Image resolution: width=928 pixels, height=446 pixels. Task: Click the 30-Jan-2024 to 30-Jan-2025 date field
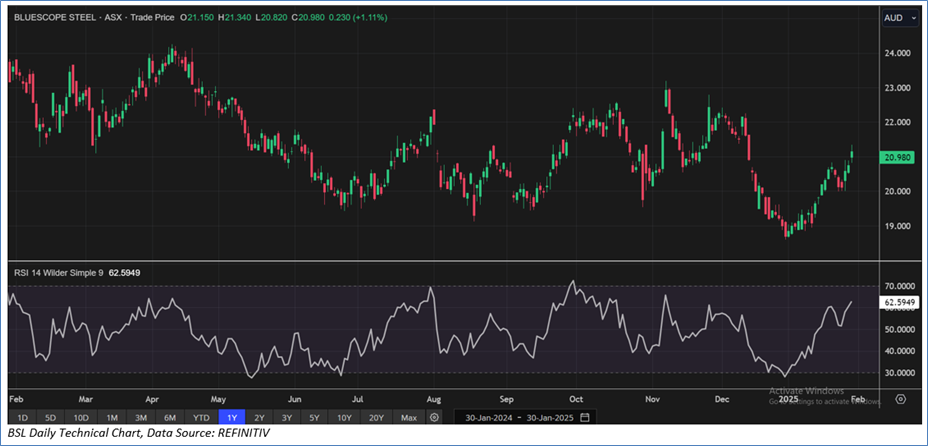click(x=517, y=417)
